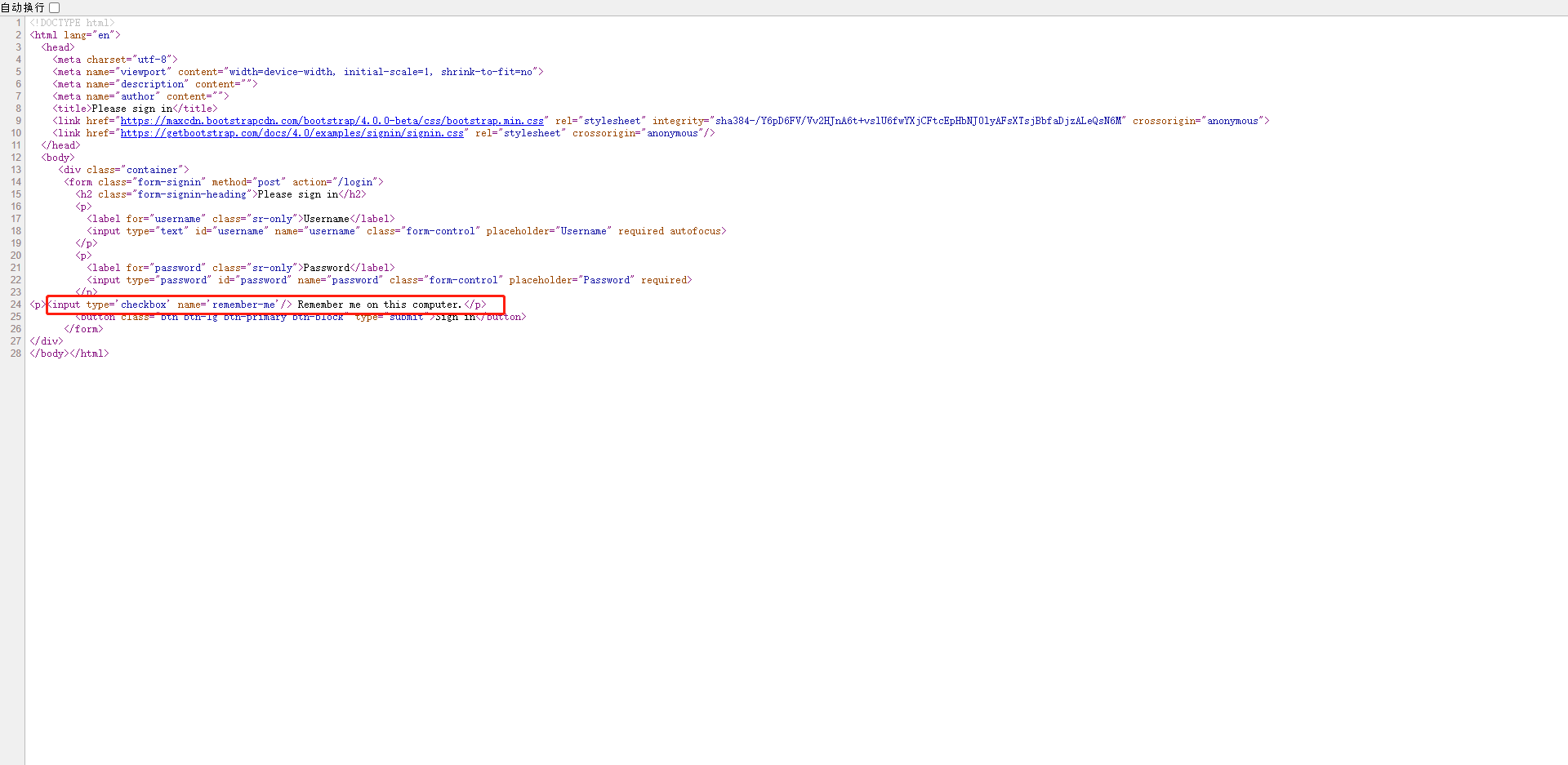The width and height of the screenshot is (1568, 765).
Task: Open the bootstrap.min.css stylesheet link
Action: tap(332, 120)
